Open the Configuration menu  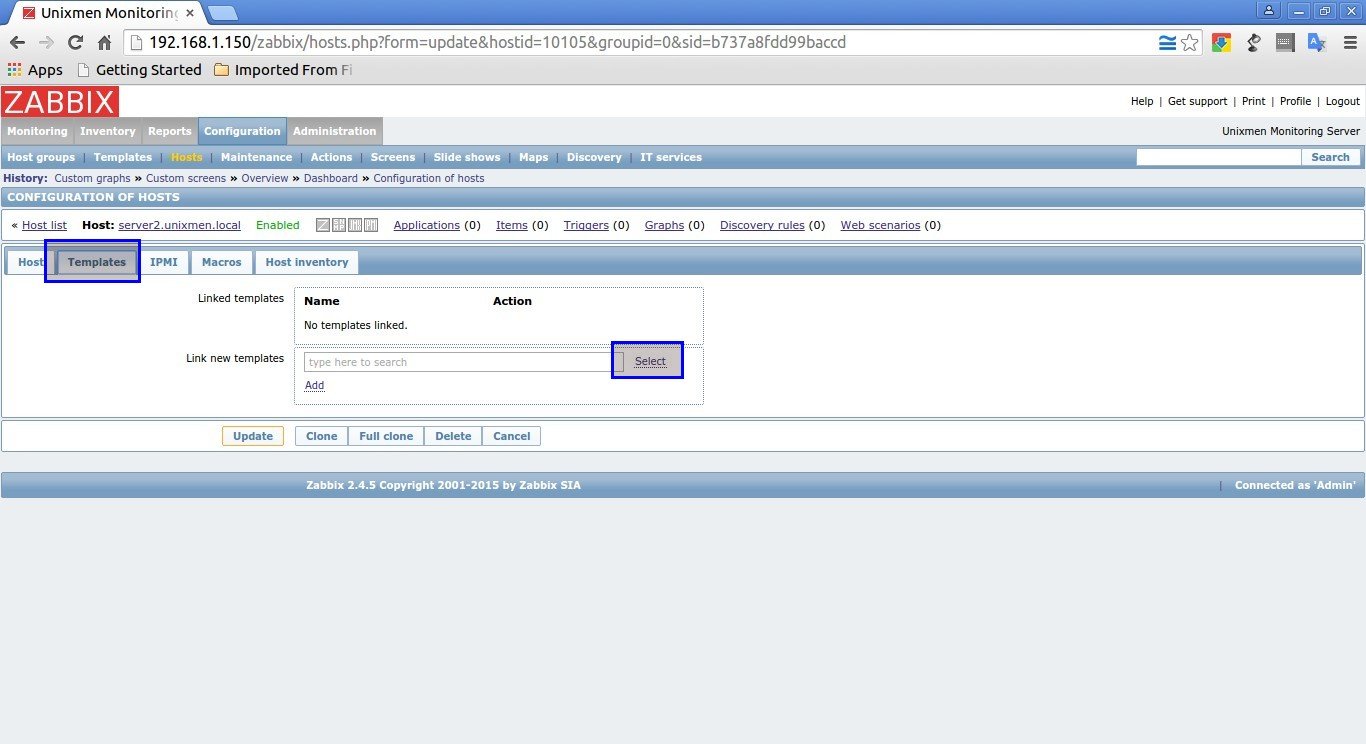pyautogui.click(x=242, y=131)
